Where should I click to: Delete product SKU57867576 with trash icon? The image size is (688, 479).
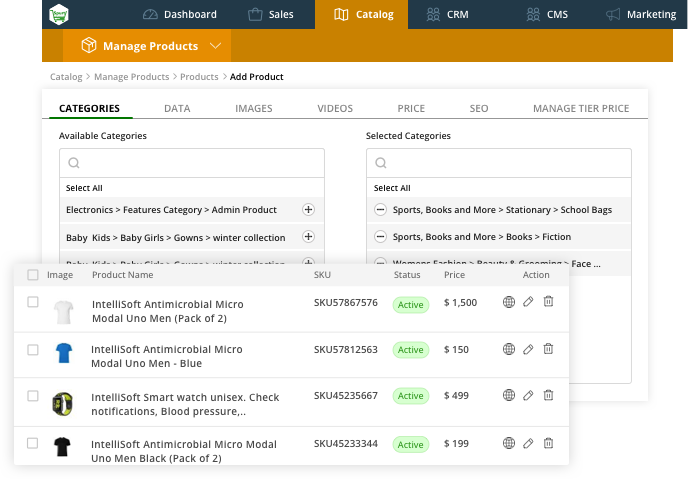548,301
